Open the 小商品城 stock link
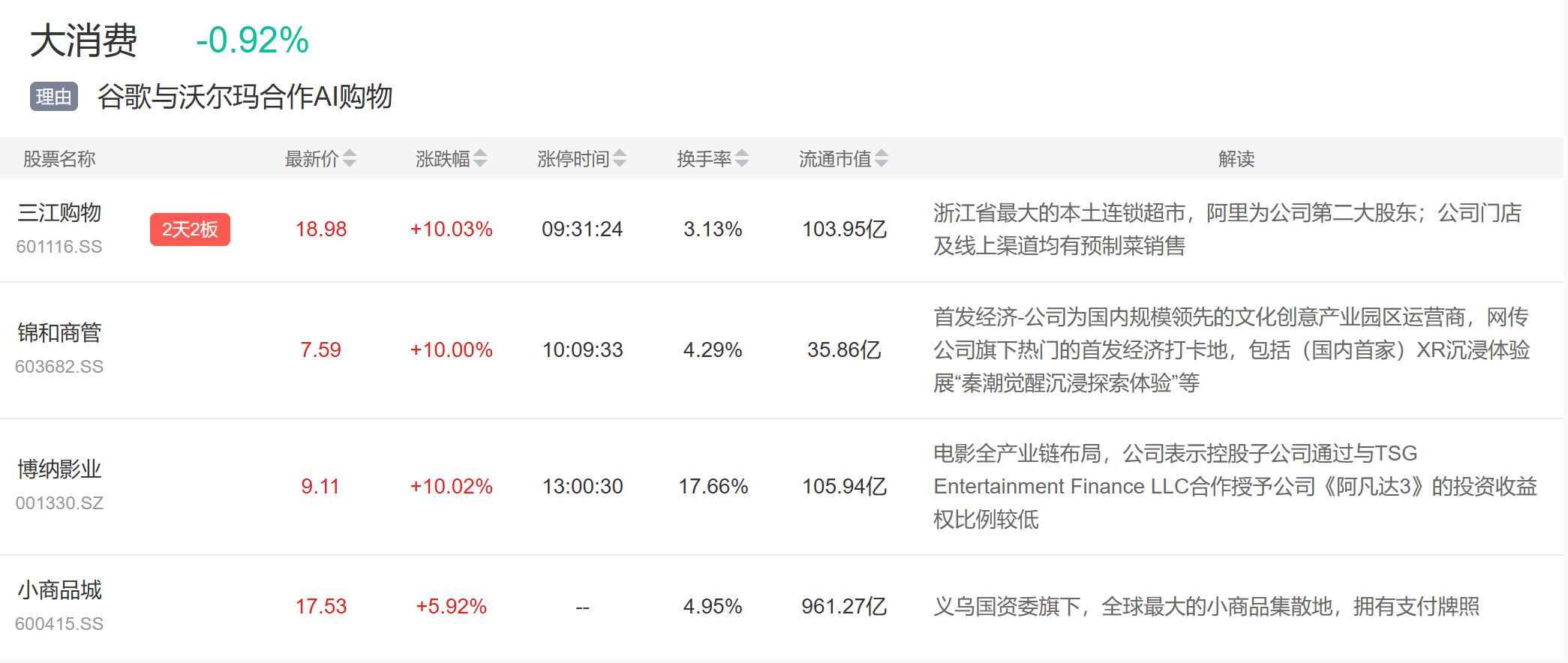This screenshot has height=663, width=1568. 59,590
